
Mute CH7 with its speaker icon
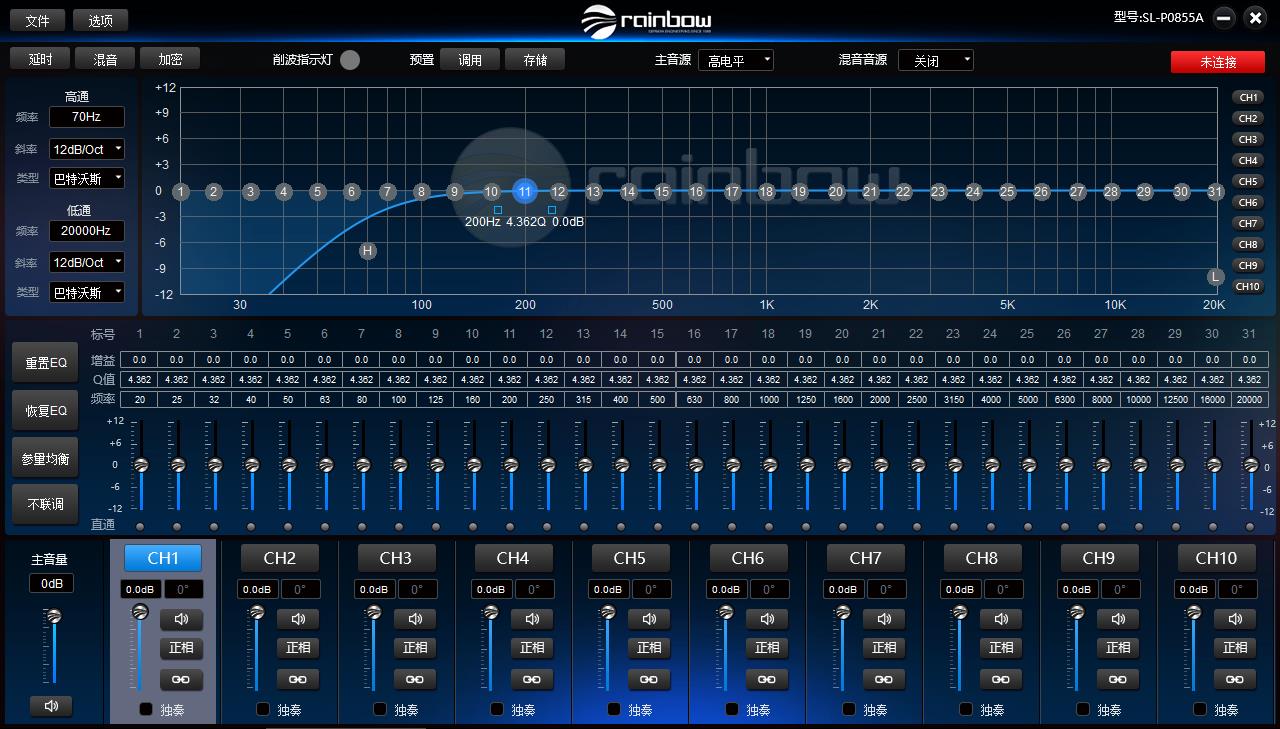pyautogui.click(x=884, y=619)
